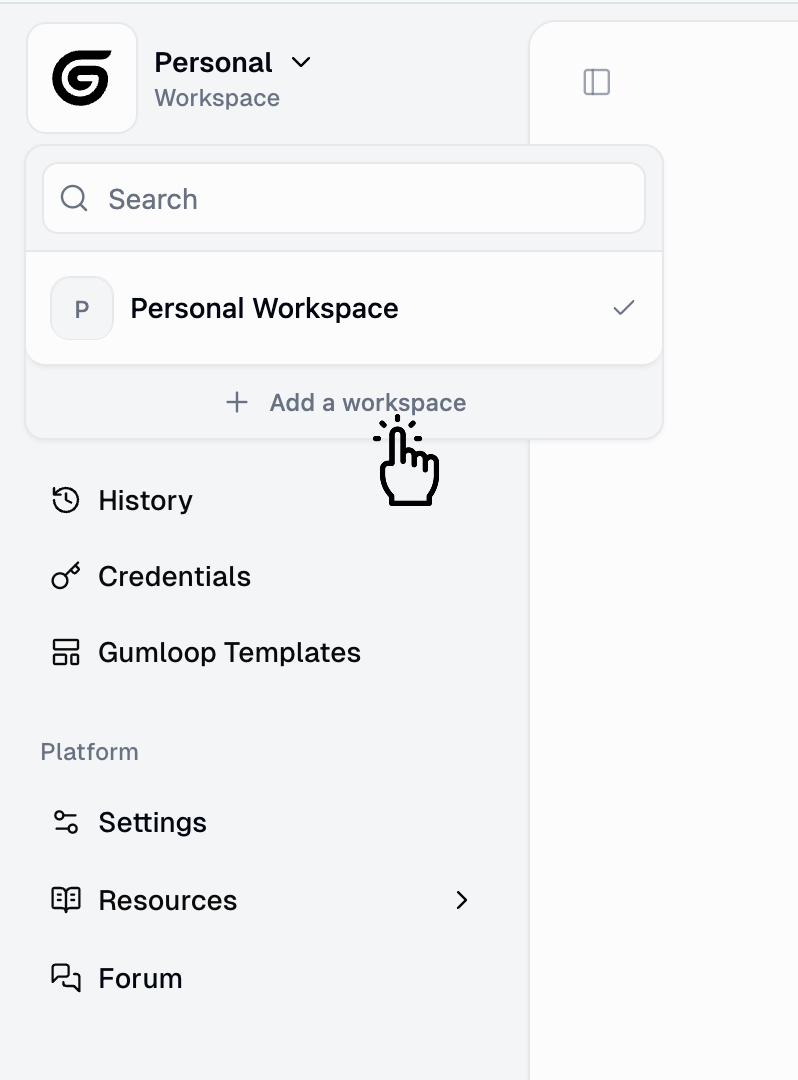Click the Gumloop logo icon

pyautogui.click(x=82, y=78)
